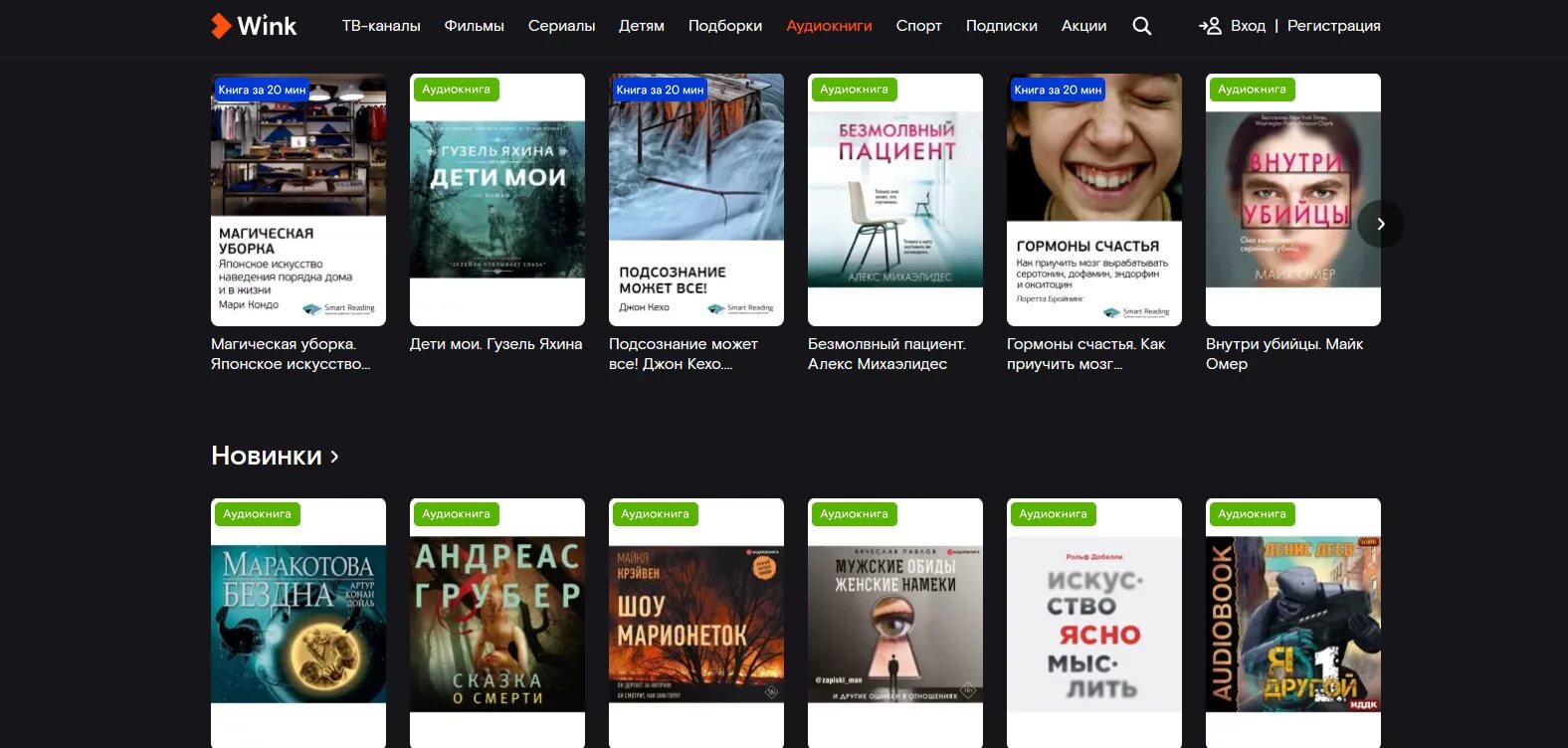Screen dimensions: 1568x748
Task: Click Аудиокнига badge on Маракотова бездна
Action: click(257, 514)
